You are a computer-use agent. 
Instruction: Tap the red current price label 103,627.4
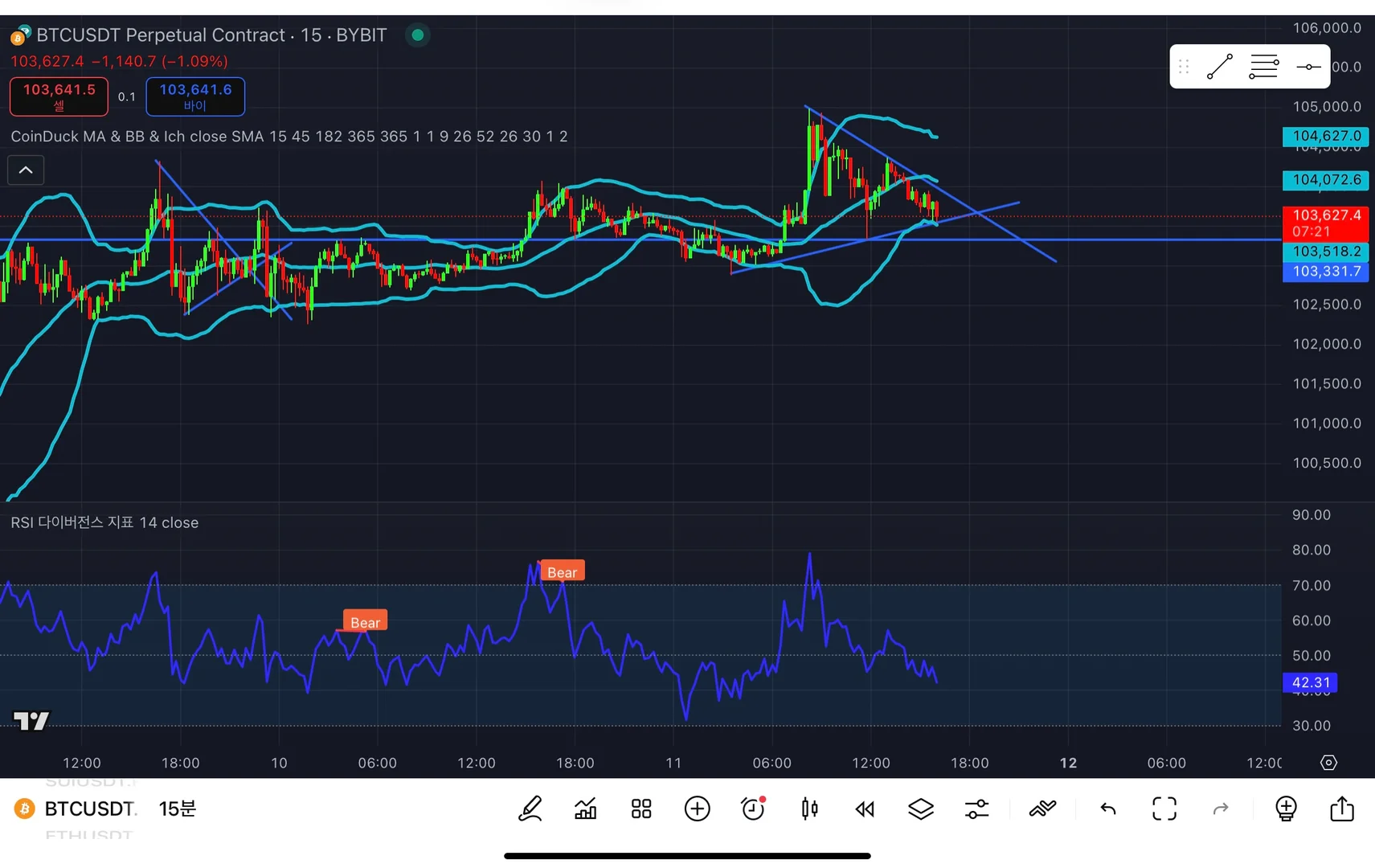pos(1326,223)
